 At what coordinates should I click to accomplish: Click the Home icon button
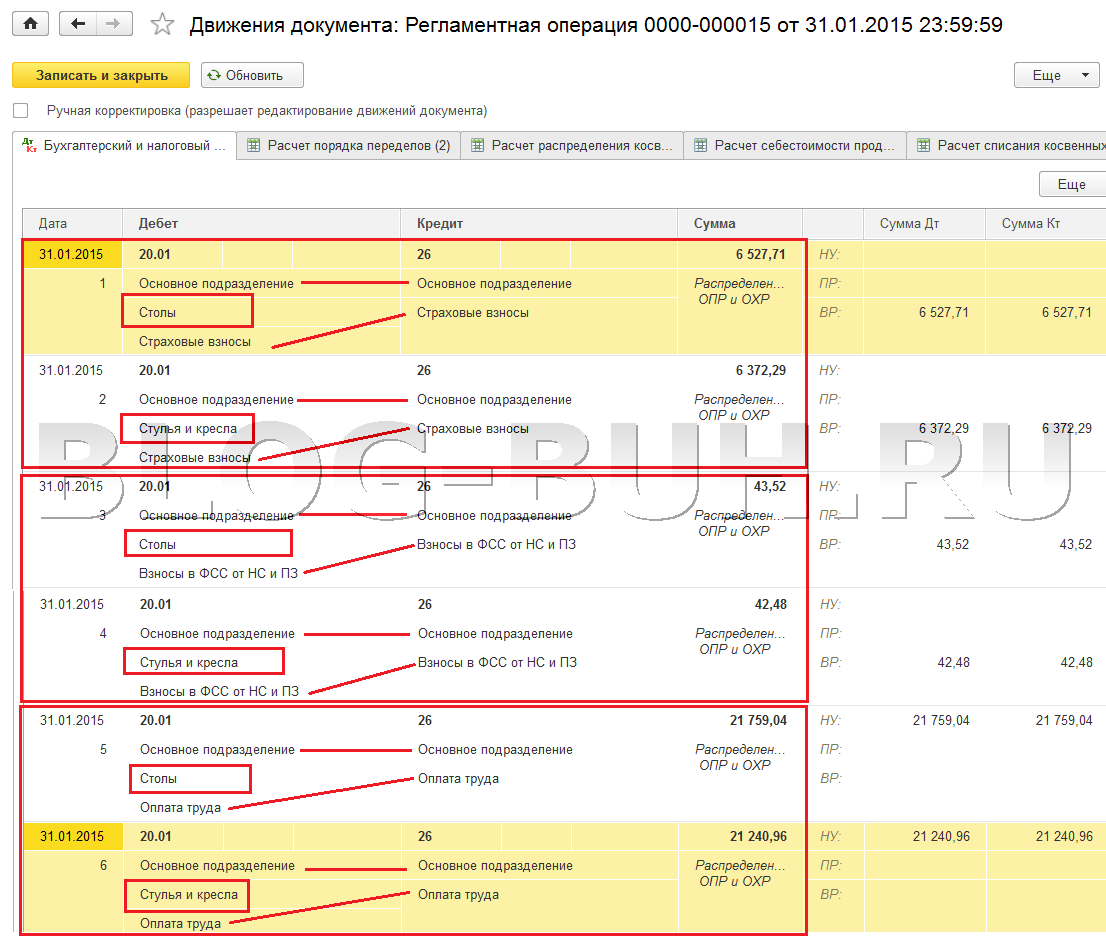30,24
